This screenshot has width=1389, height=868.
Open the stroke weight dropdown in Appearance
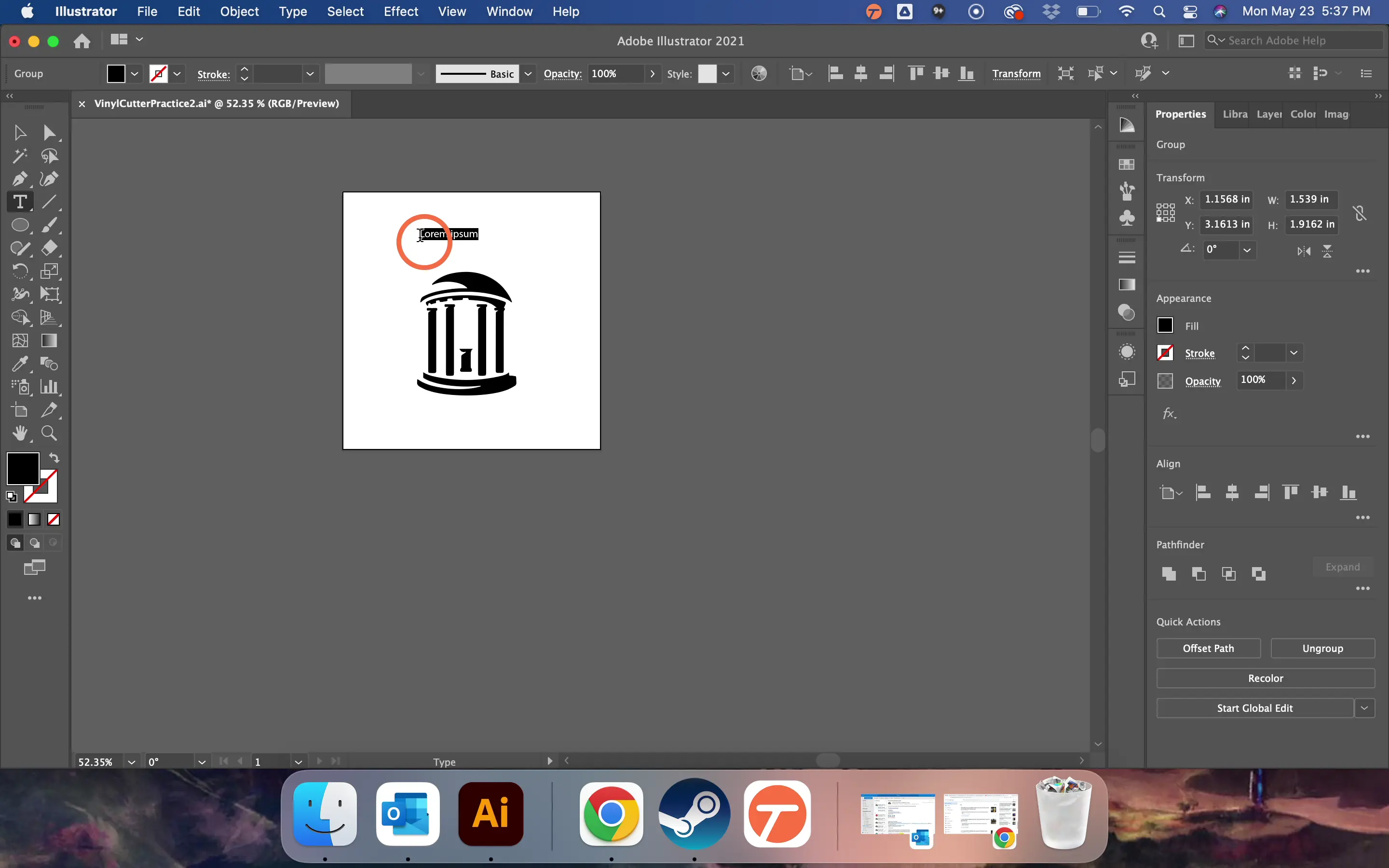tap(1294, 353)
